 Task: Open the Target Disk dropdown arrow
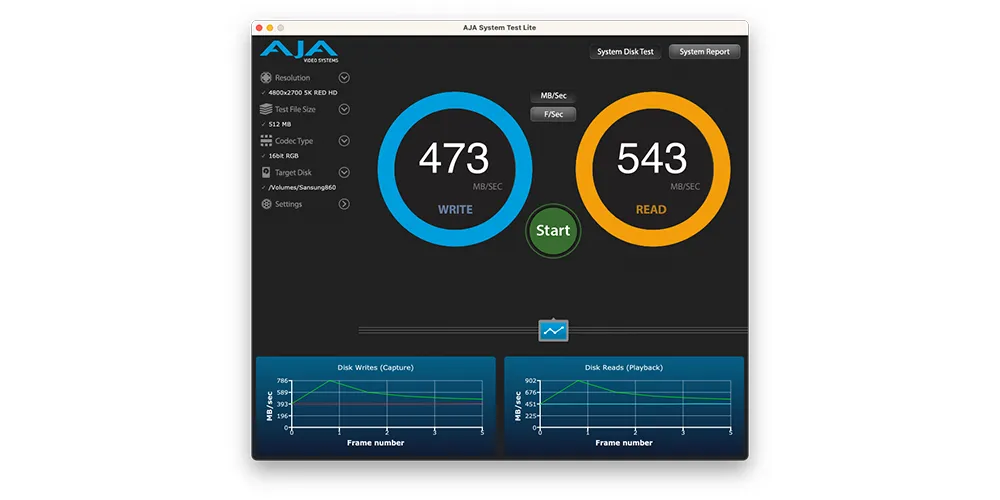click(x=344, y=173)
